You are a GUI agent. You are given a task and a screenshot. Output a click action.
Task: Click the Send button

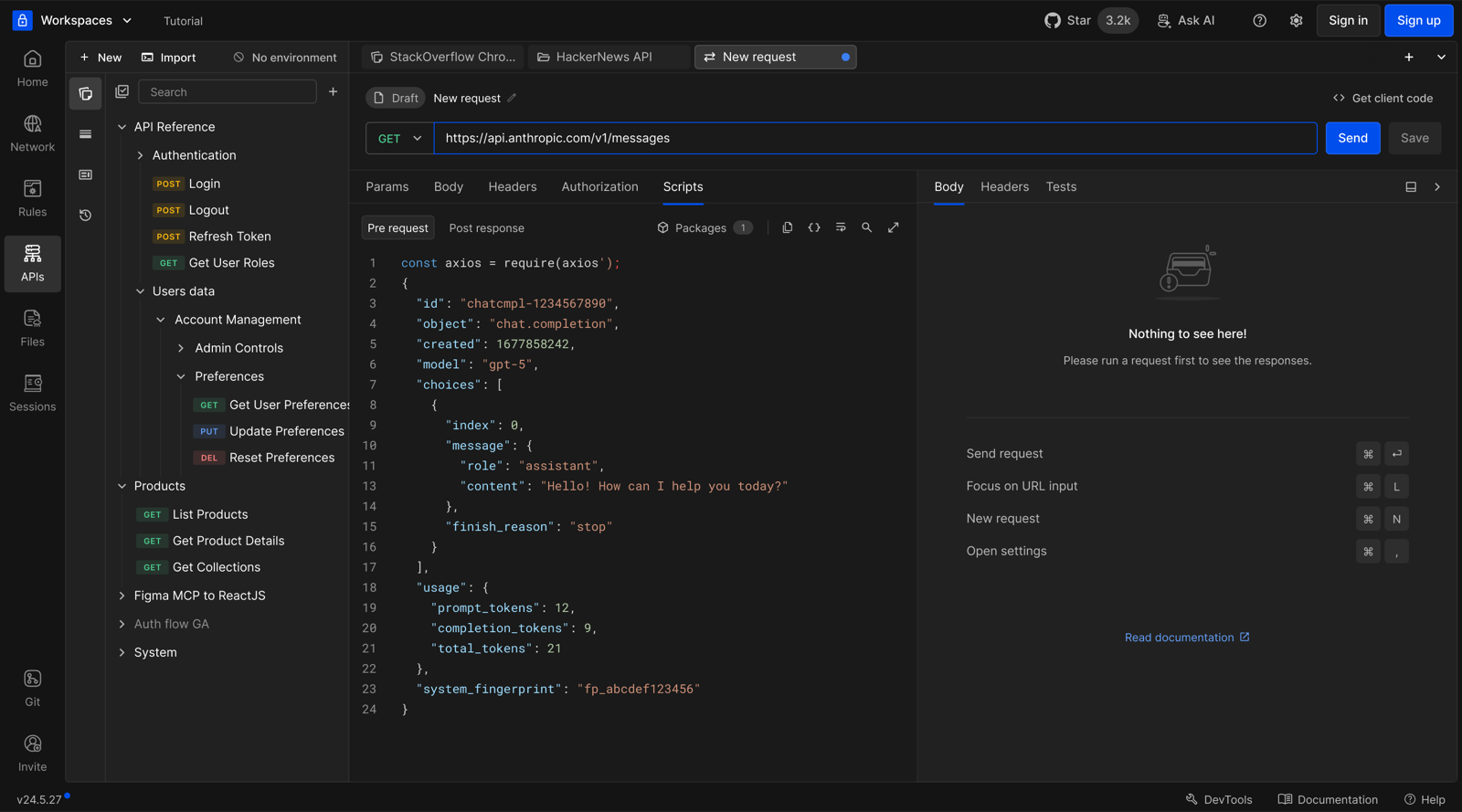(x=1352, y=138)
